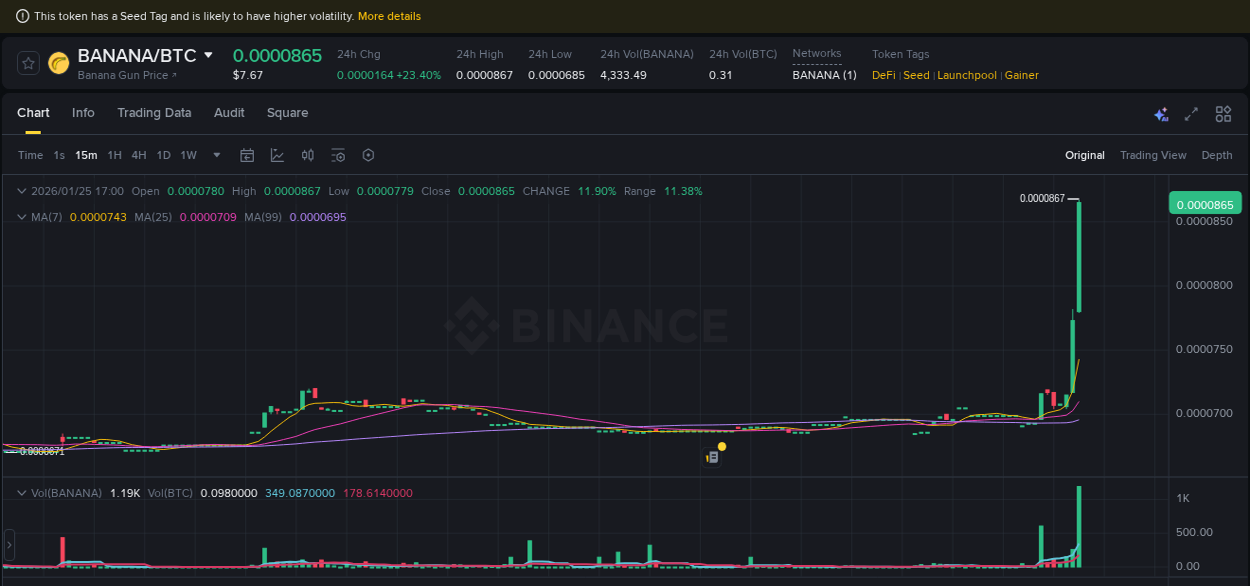Open the widgets grid layout icon
Screen dimensions: 1250x586
coord(1223,114)
